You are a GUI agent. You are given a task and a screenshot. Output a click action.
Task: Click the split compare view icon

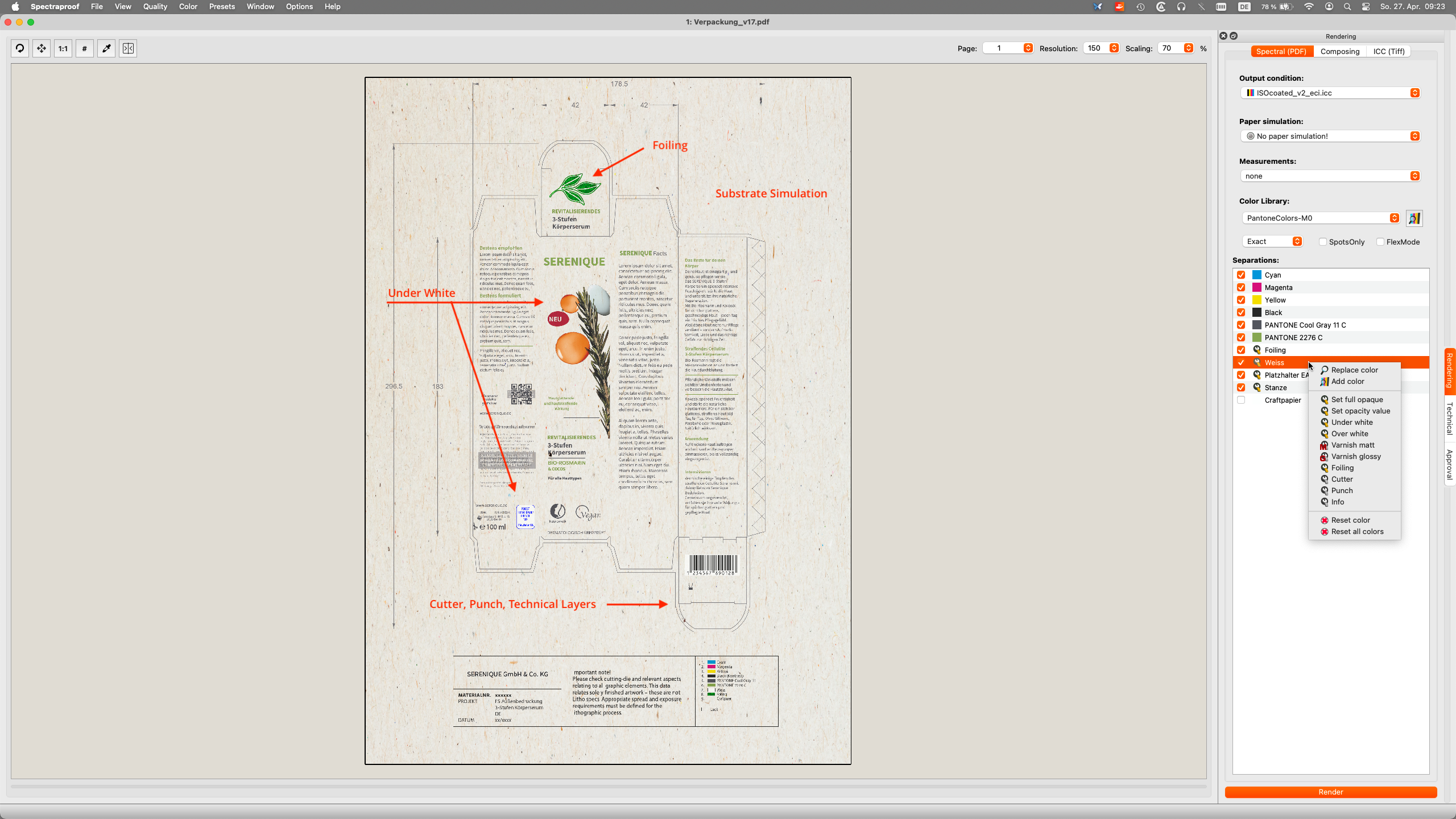(x=128, y=48)
